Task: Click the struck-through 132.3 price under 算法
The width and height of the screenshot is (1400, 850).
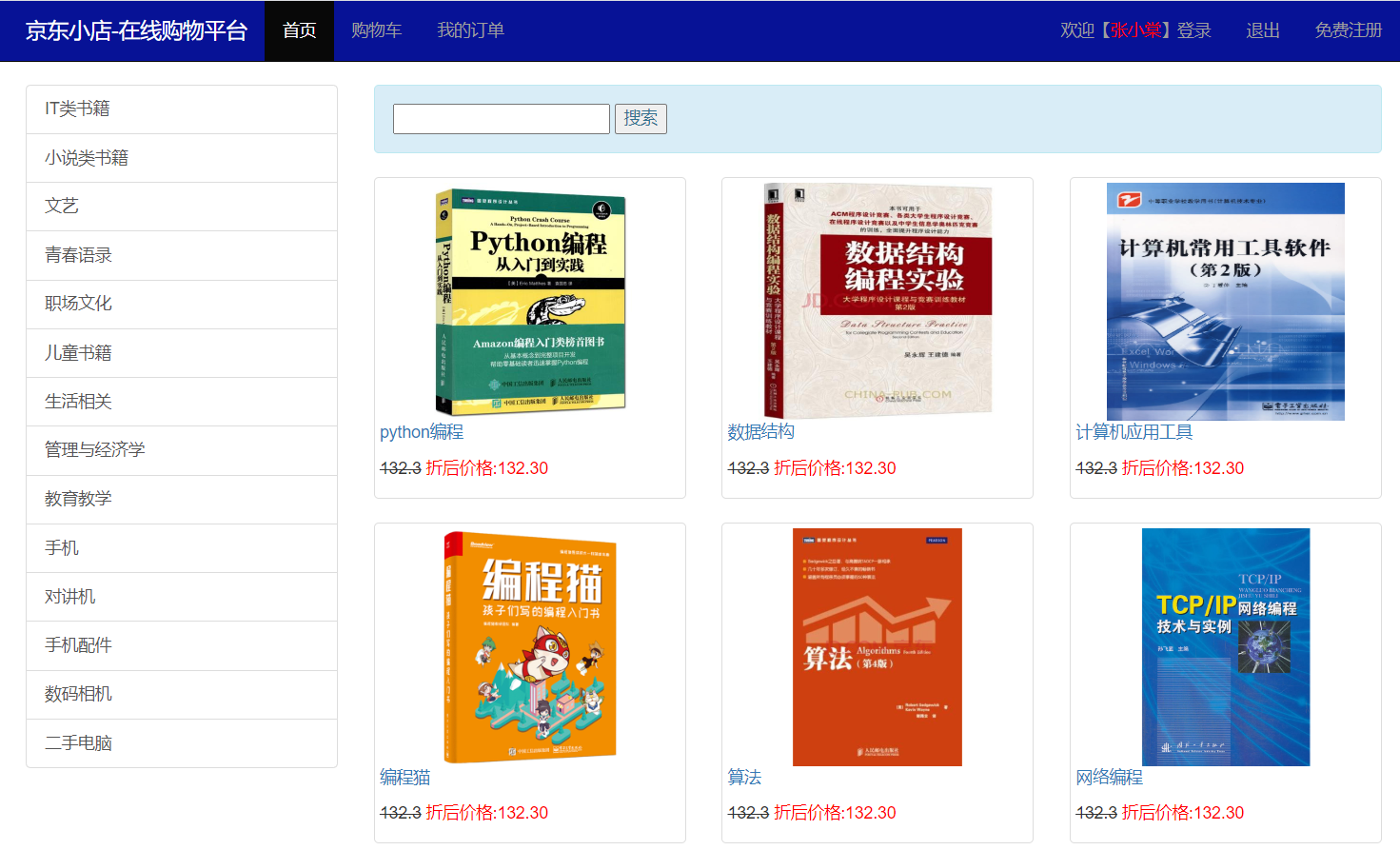Action: click(748, 813)
